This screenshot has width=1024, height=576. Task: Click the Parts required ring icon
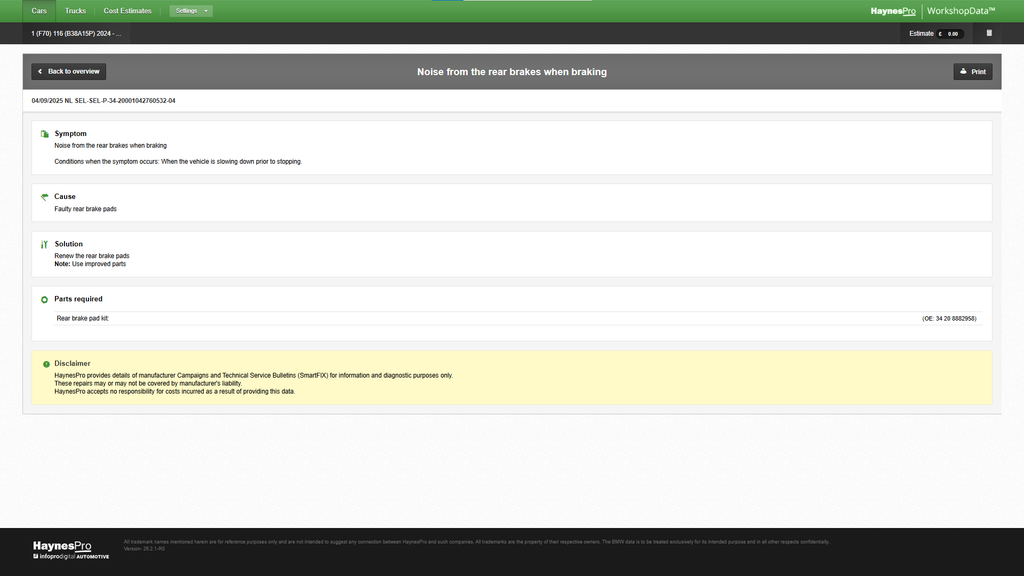(x=44, y=300)
